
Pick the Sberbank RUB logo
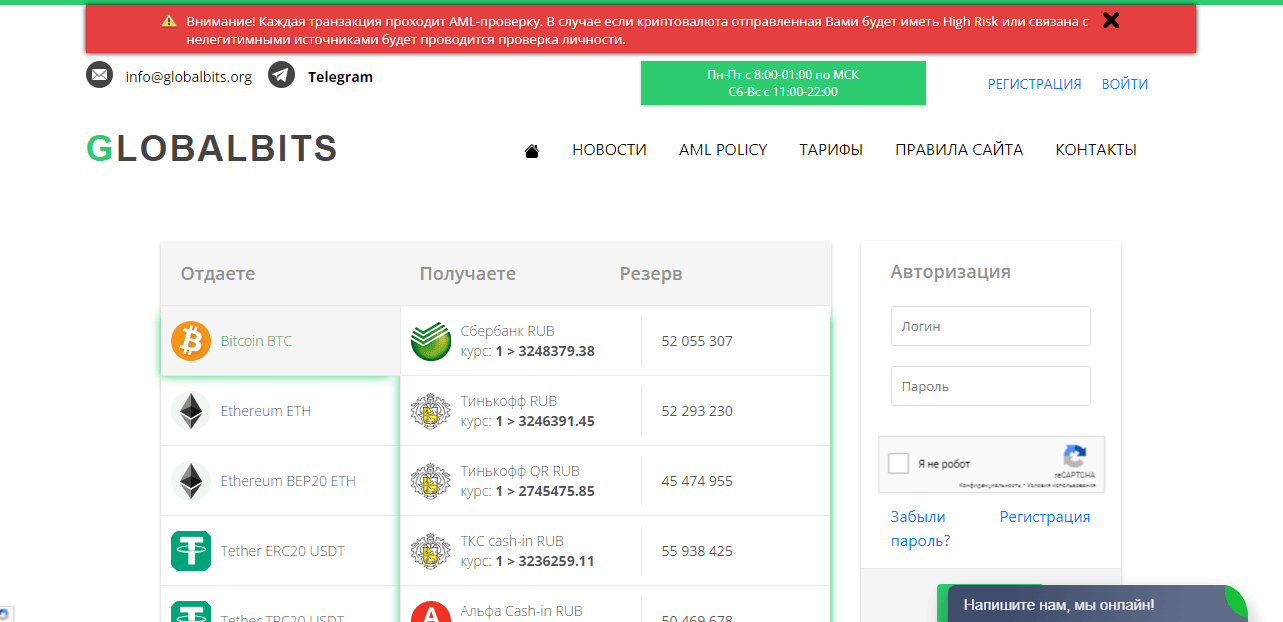(x=431, y=341)
